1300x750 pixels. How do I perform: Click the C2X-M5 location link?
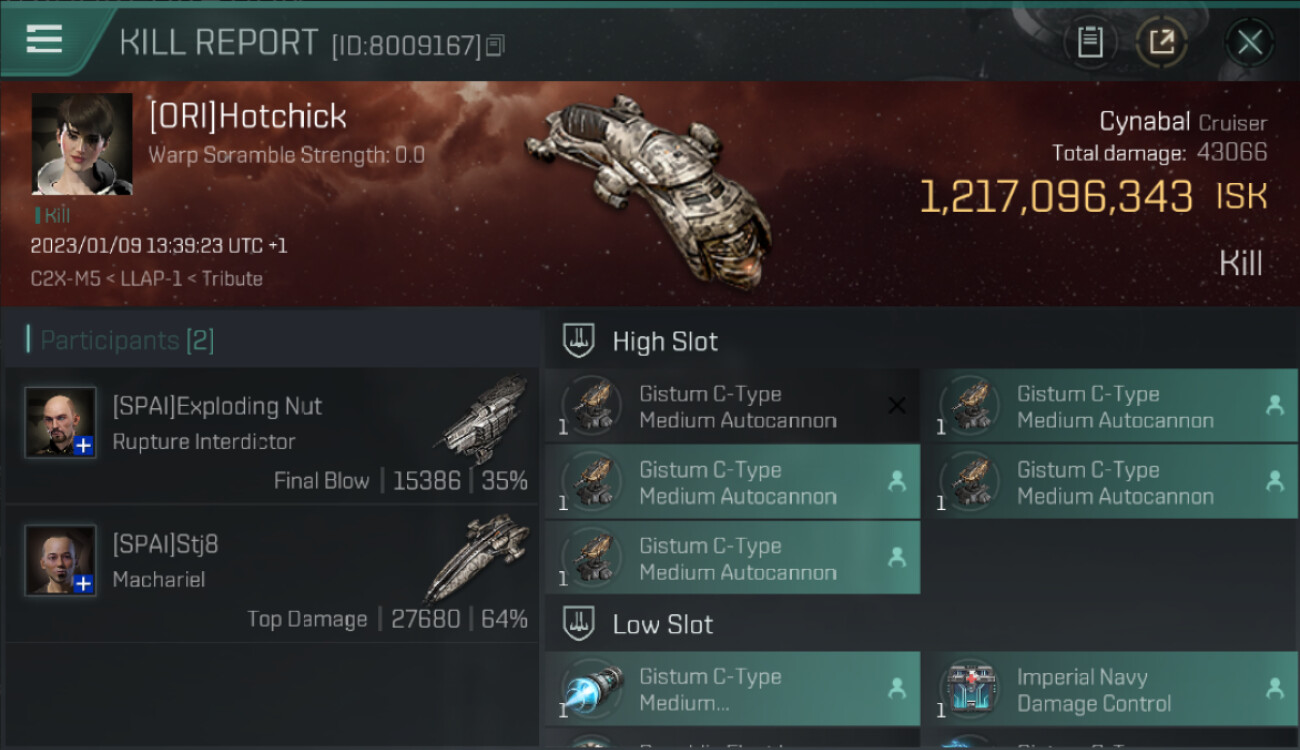(66, 279)
